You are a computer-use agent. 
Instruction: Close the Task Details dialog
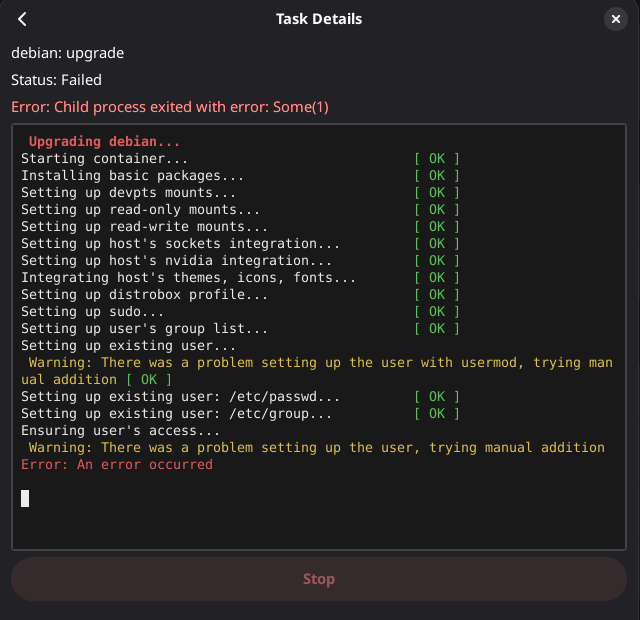[x=616, y=19]
